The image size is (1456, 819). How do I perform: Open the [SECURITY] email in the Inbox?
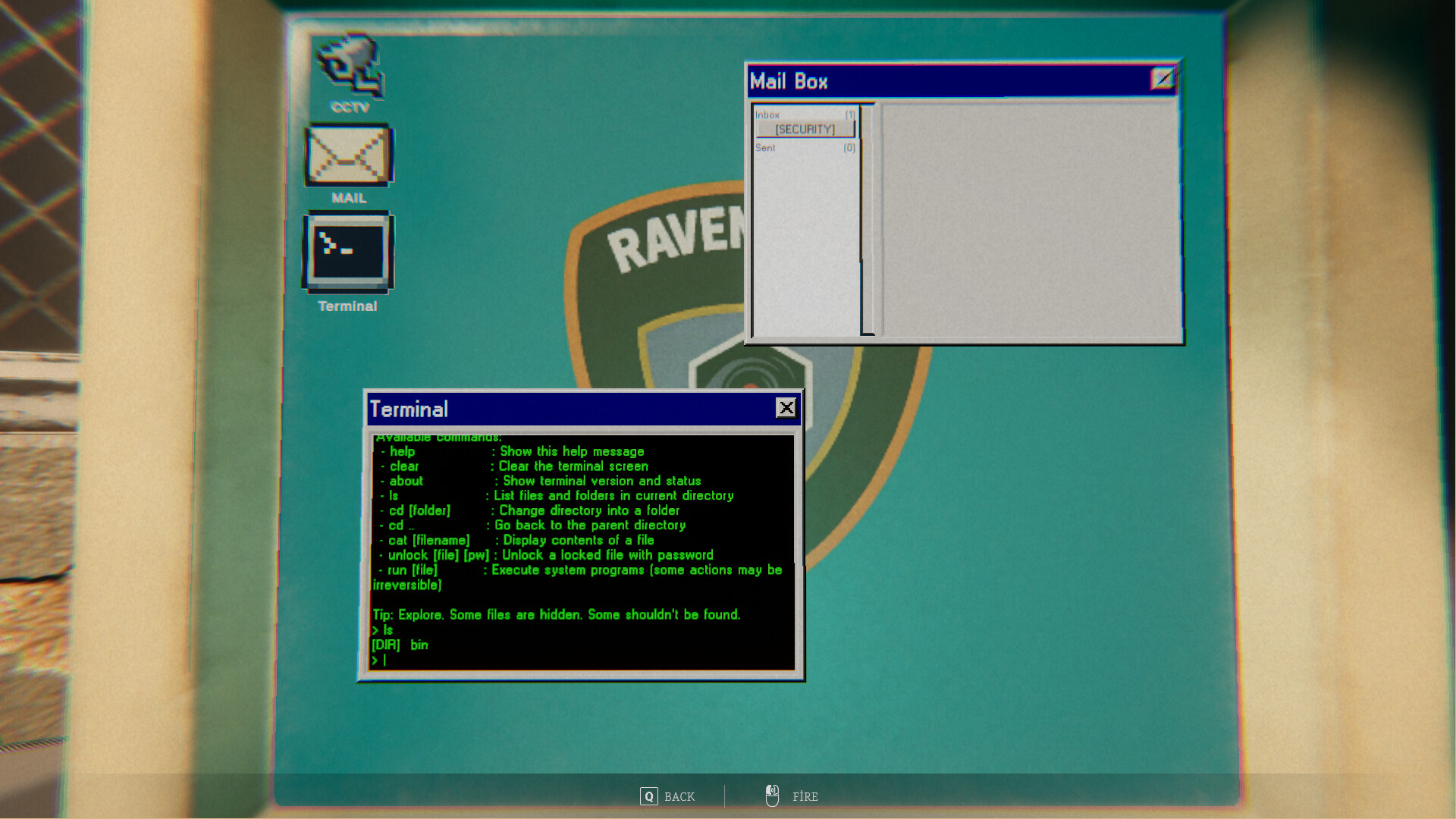[805, 129]
